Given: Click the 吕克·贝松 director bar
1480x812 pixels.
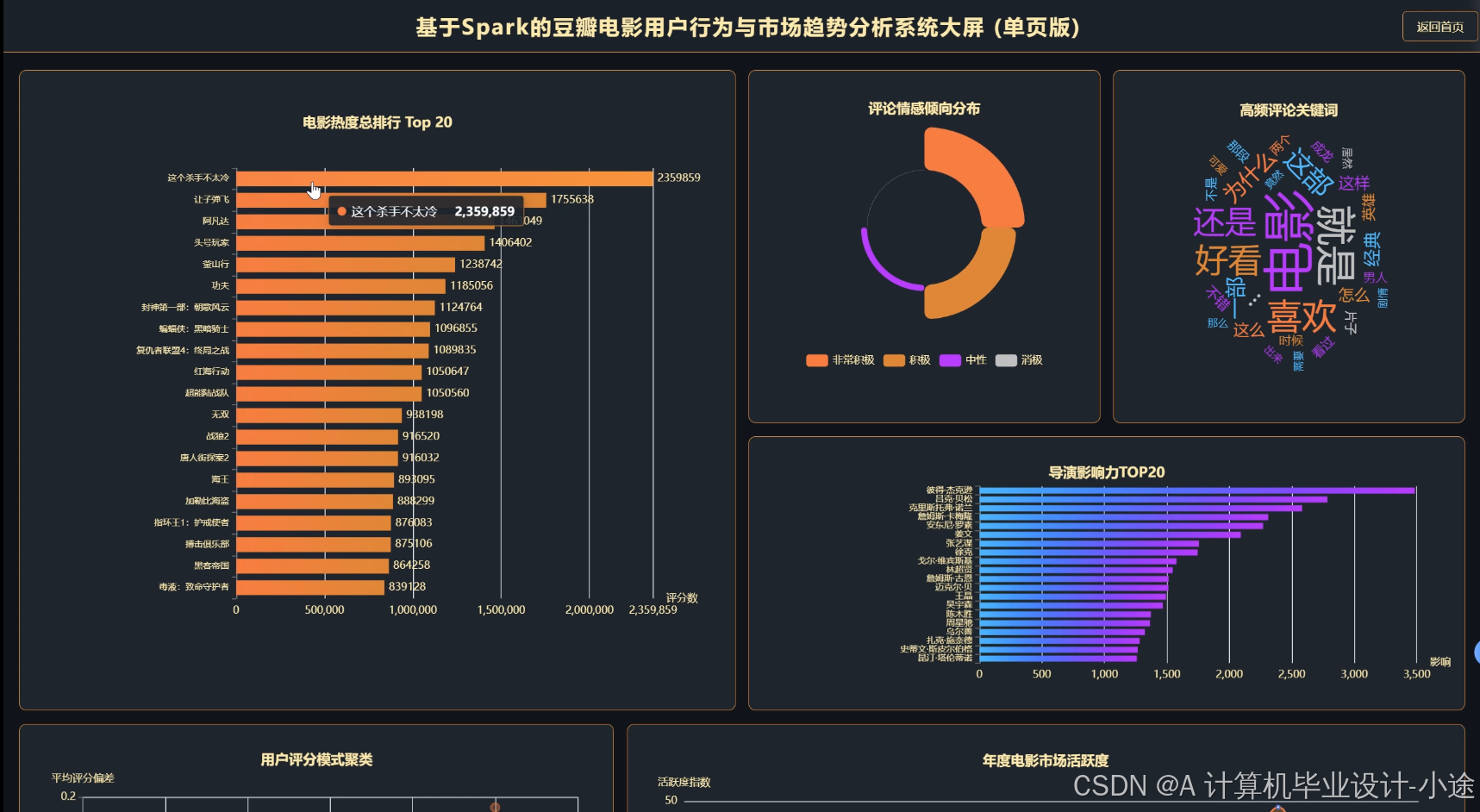Looking at the screenshot, I should click(1153, 499).
